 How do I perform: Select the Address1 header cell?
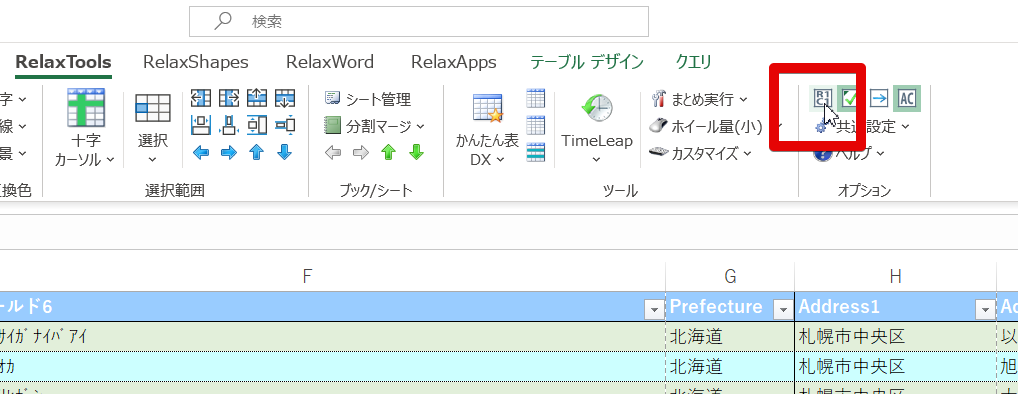point(895,306)
